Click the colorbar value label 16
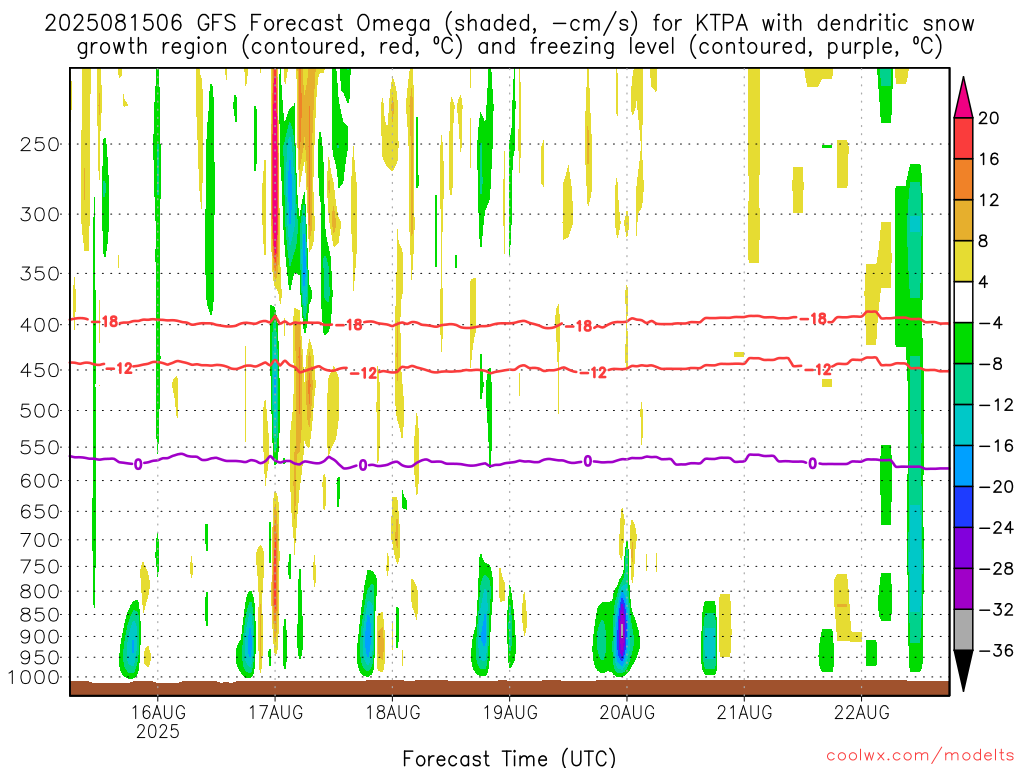This screenshot has height=768, width=1024. click(989, 159)
